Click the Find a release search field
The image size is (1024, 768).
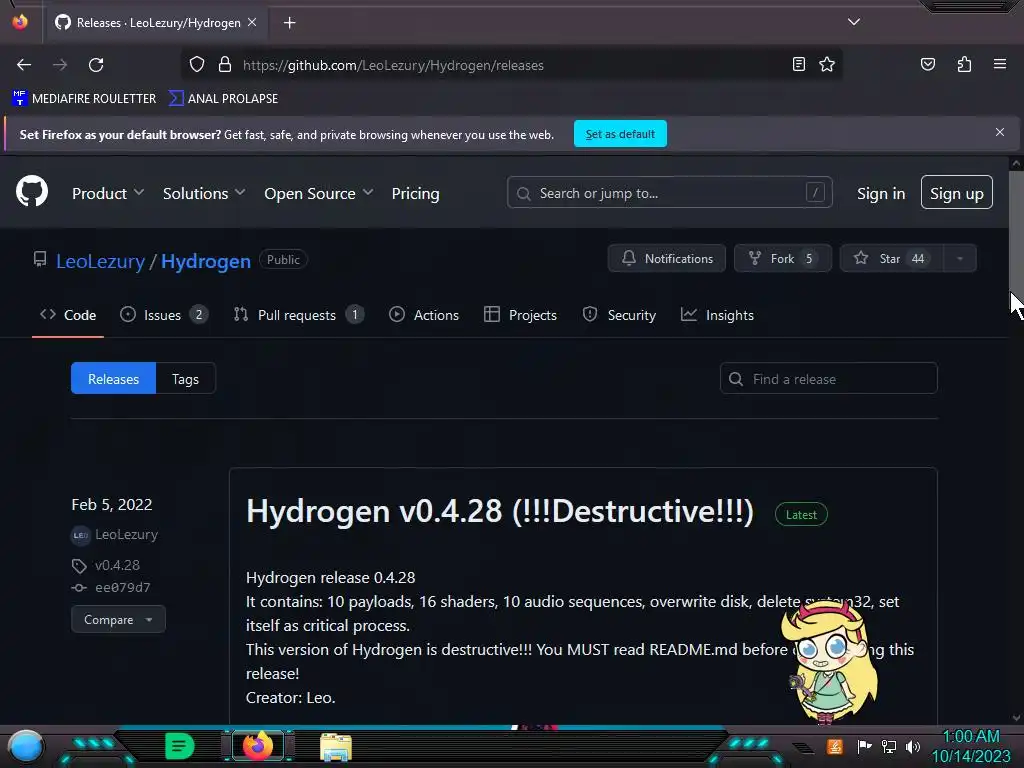coord(829,379)
